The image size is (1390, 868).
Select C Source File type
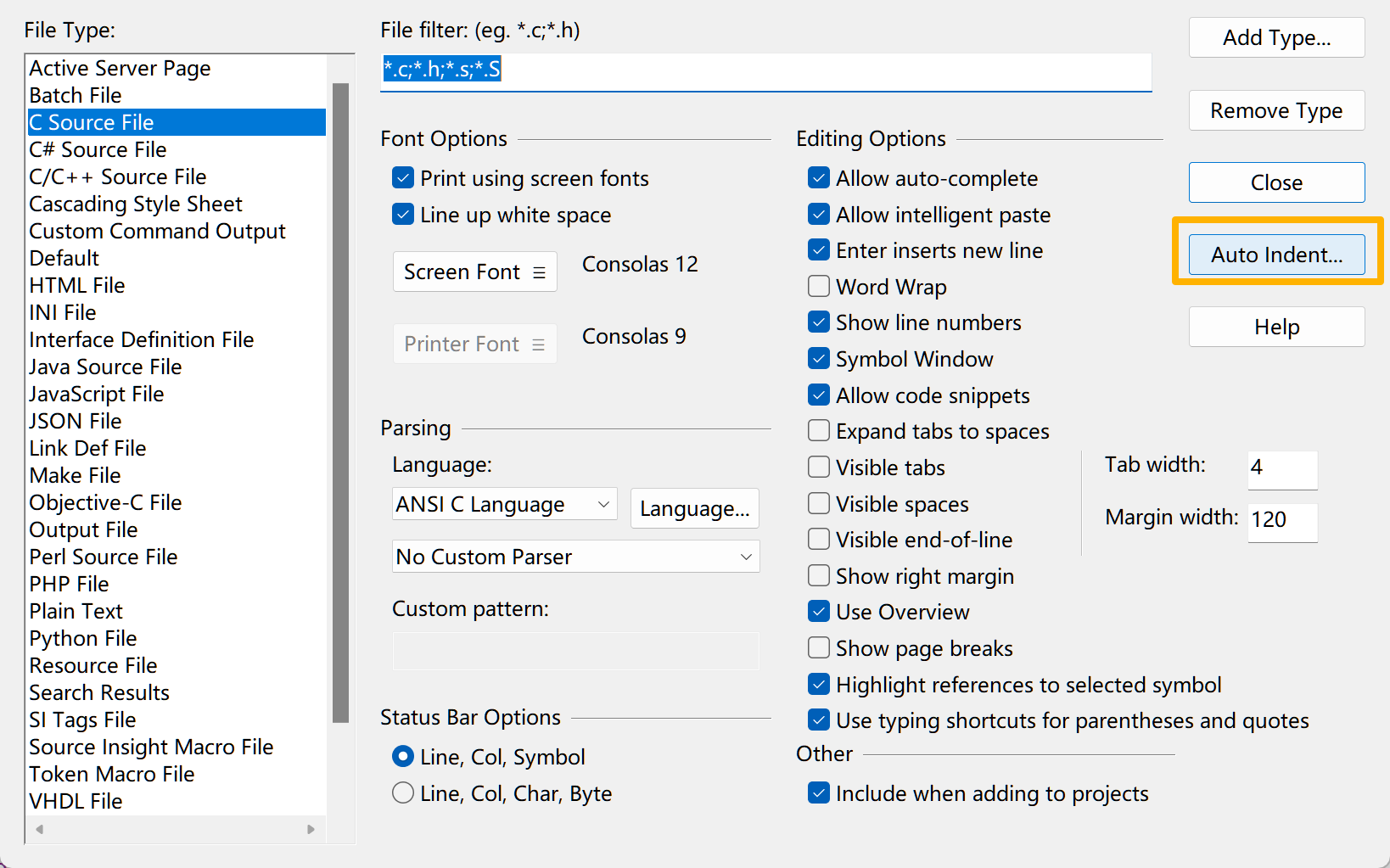click(177, 122)
